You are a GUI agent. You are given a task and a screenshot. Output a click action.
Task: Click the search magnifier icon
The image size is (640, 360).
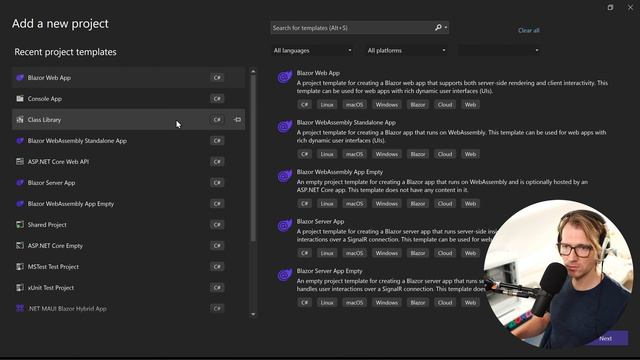[x=438, y=27]
